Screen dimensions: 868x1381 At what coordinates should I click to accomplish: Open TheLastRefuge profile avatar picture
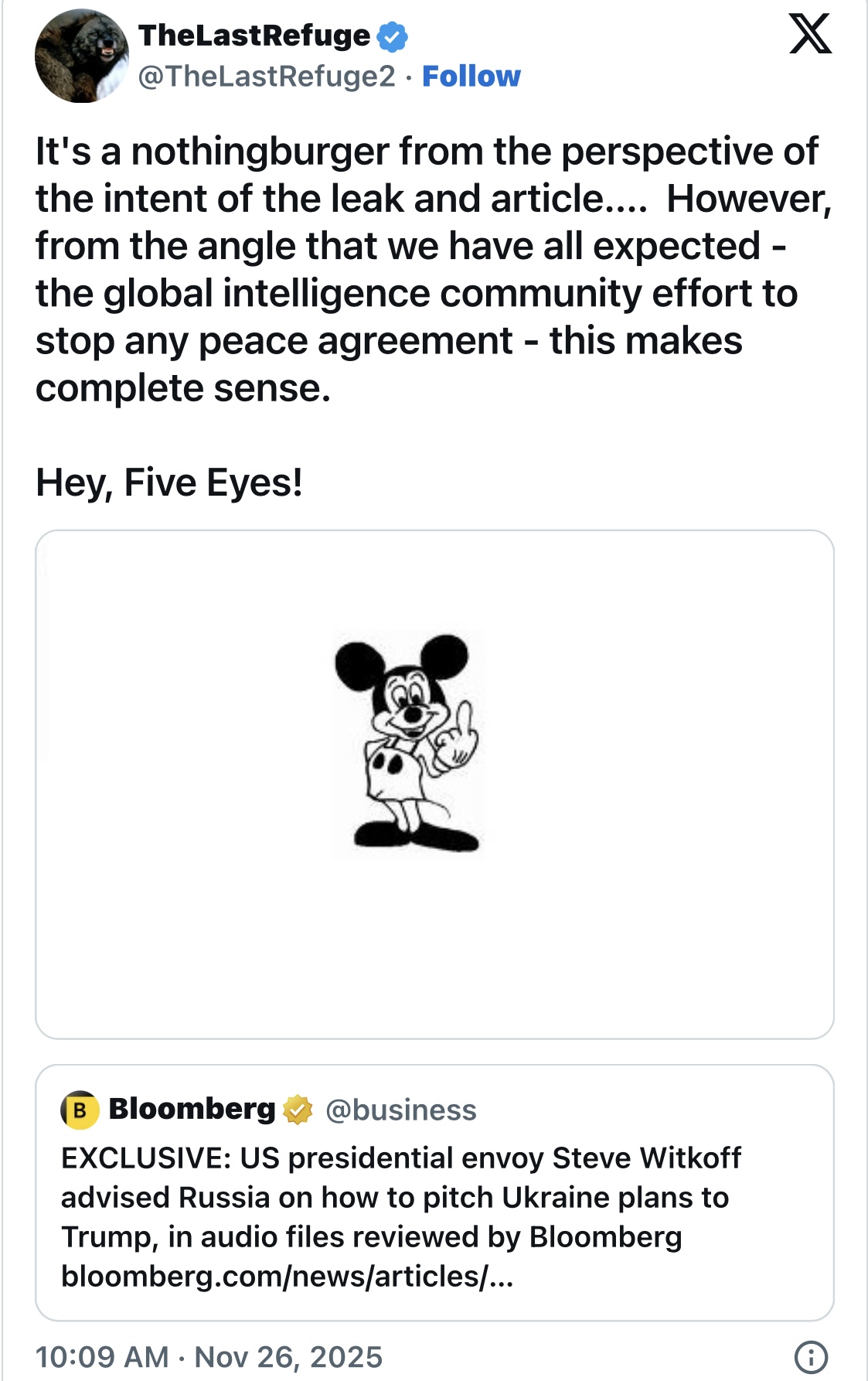[x=81, y=56]
